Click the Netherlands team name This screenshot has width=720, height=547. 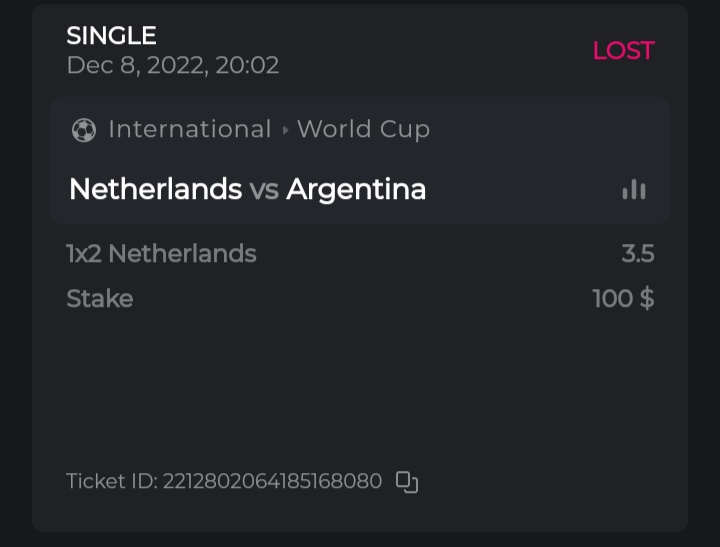point(155,189)
